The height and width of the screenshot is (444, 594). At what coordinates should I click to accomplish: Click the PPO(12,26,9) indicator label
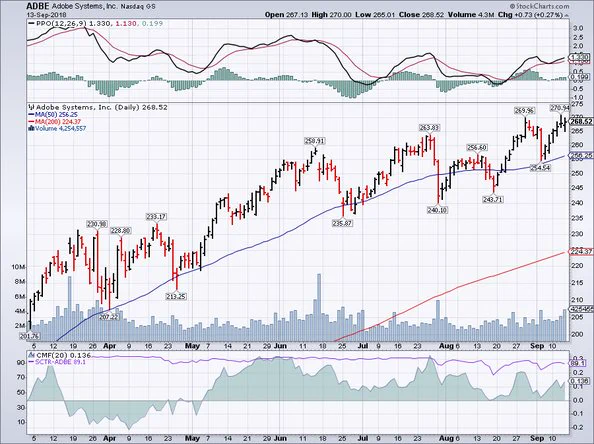click(x=61, y=23)
